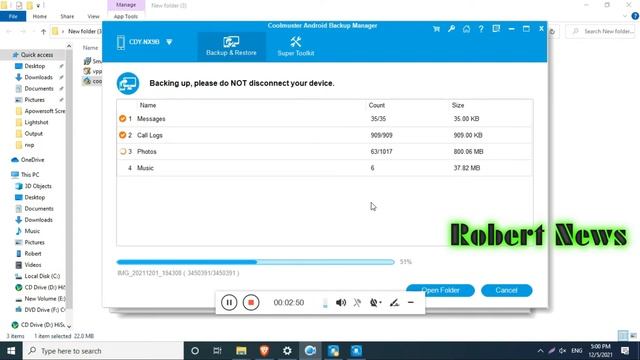Viewport: 640px width, 360px height.
Task: Open File Explorer from taskbar
Action: [241, 351]
